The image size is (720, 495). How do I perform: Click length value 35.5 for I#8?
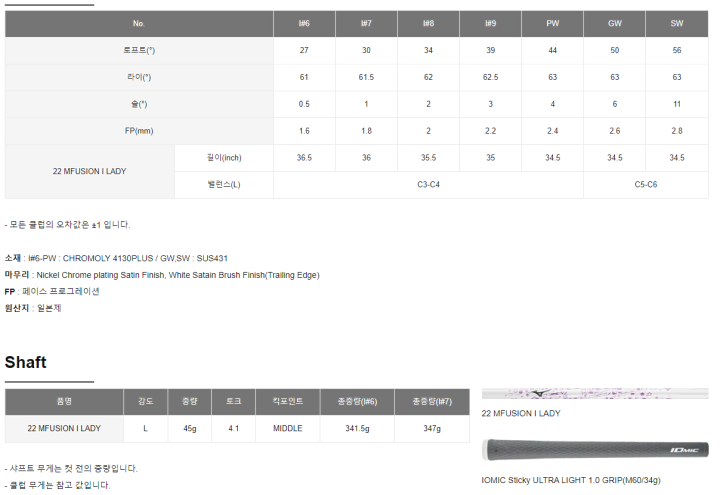428,158
